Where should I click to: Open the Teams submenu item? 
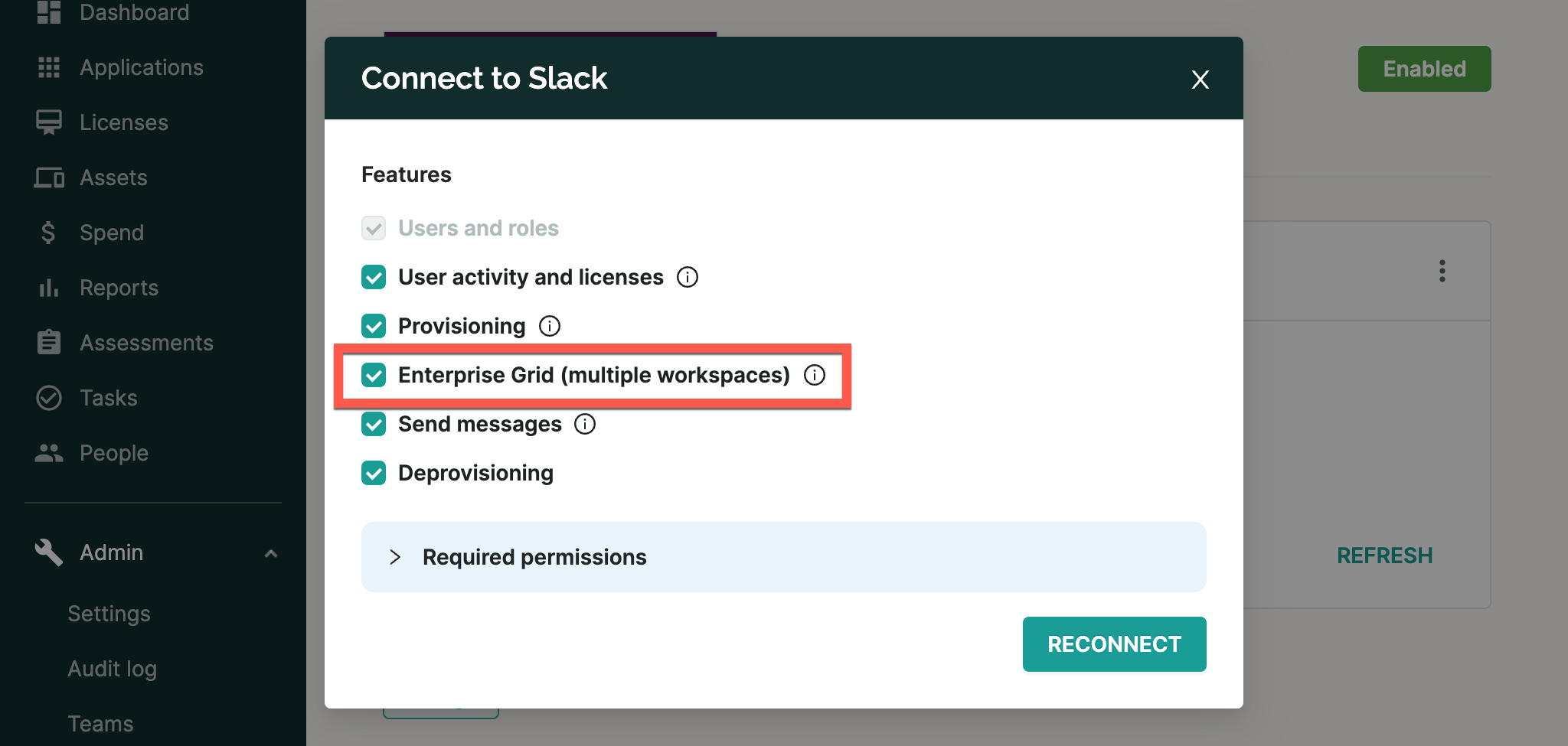[x=100, y=724]
